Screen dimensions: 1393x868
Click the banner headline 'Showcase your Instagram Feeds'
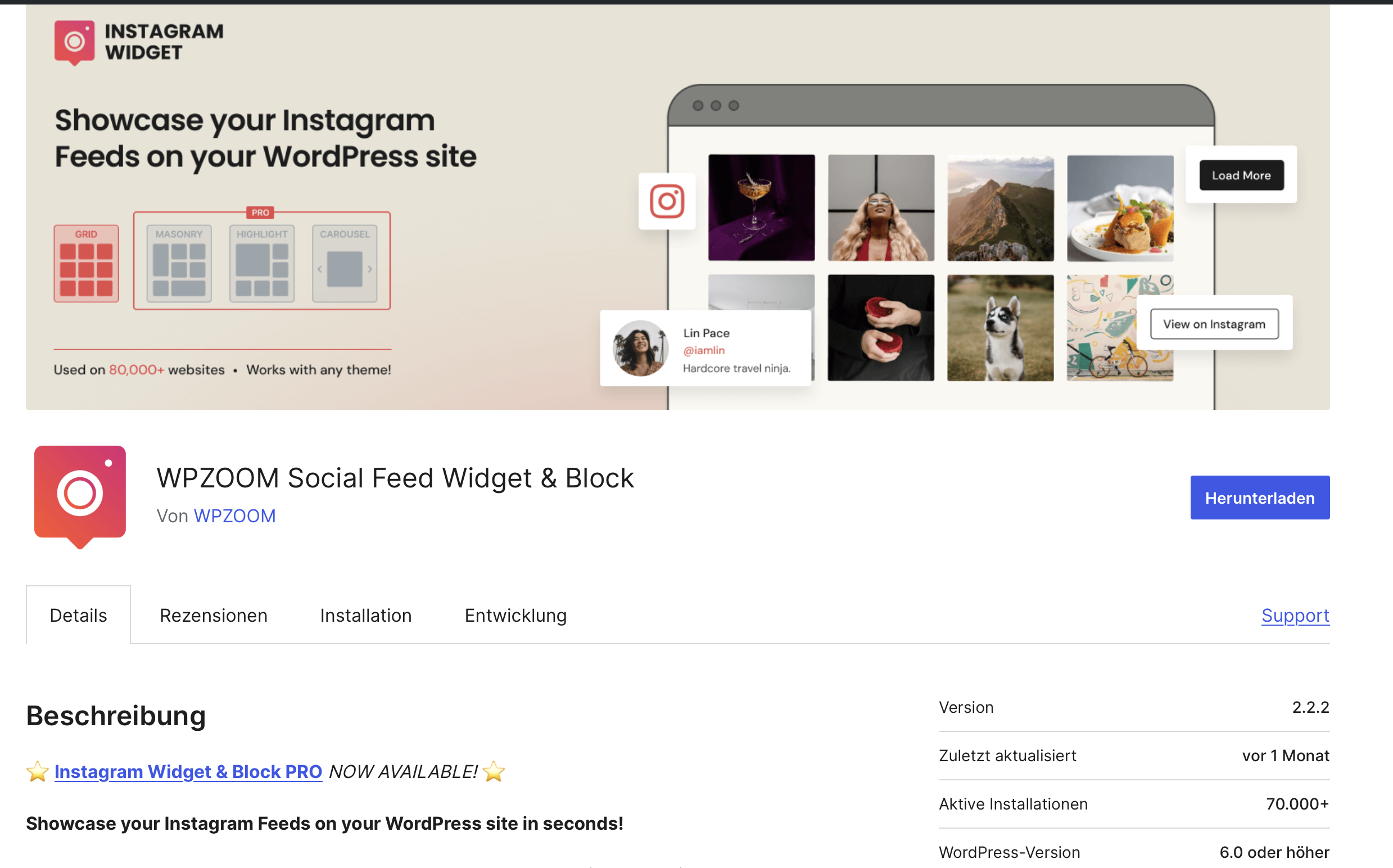point(265,138)
